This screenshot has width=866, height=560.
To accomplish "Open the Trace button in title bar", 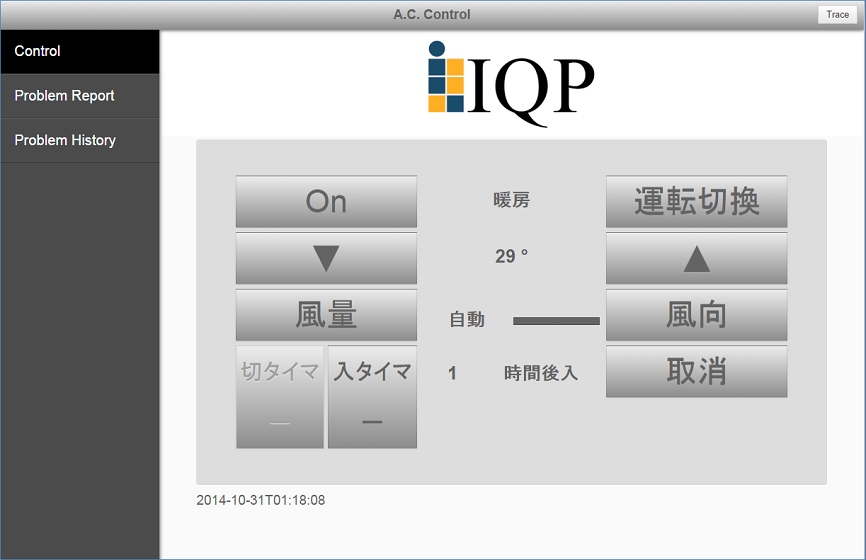I will point(837,14).
